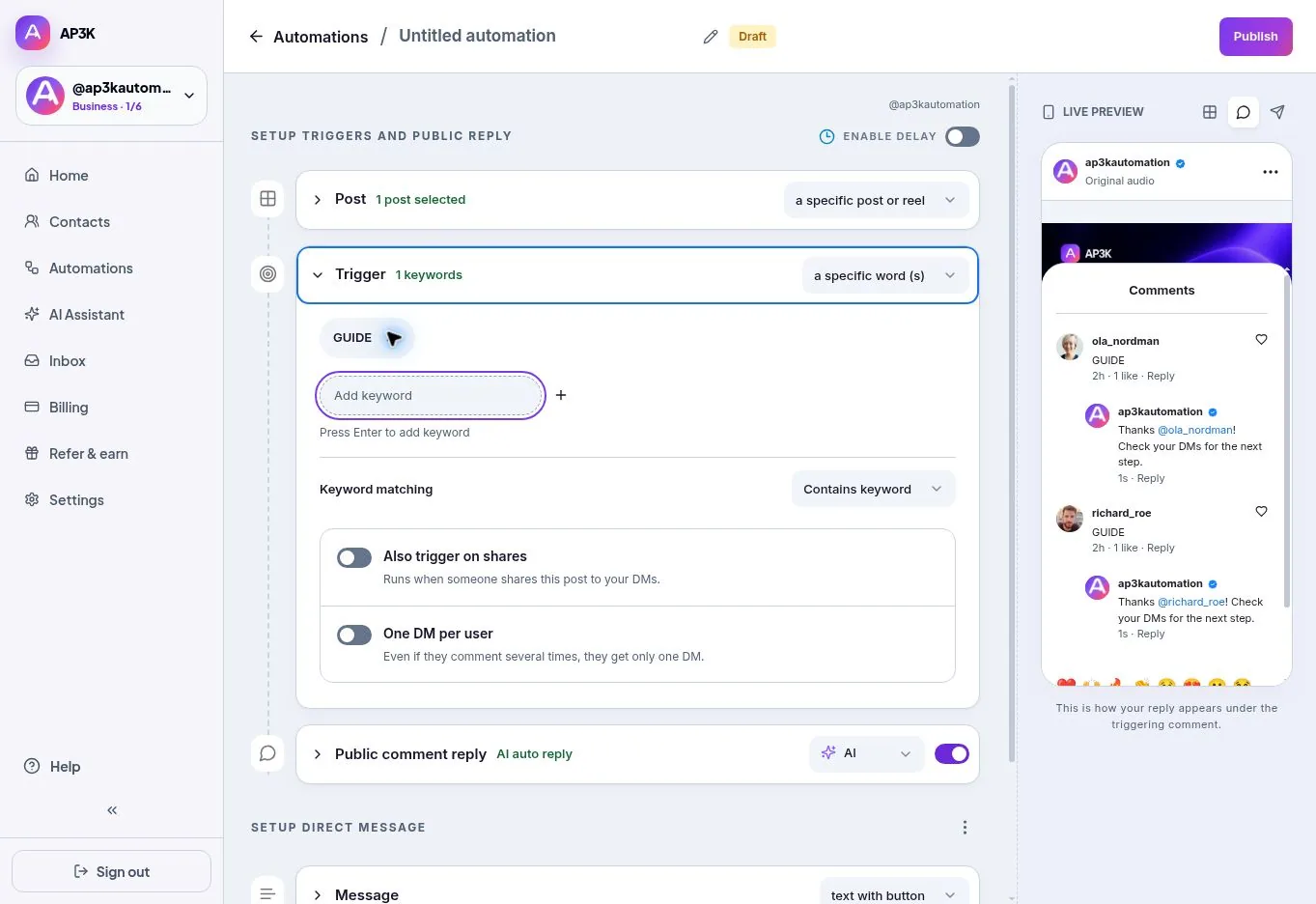Open the three-dot menu in preview header
Viewport: 1316px width, 904px height.
pyautogui.click(x=1271, y=172)
